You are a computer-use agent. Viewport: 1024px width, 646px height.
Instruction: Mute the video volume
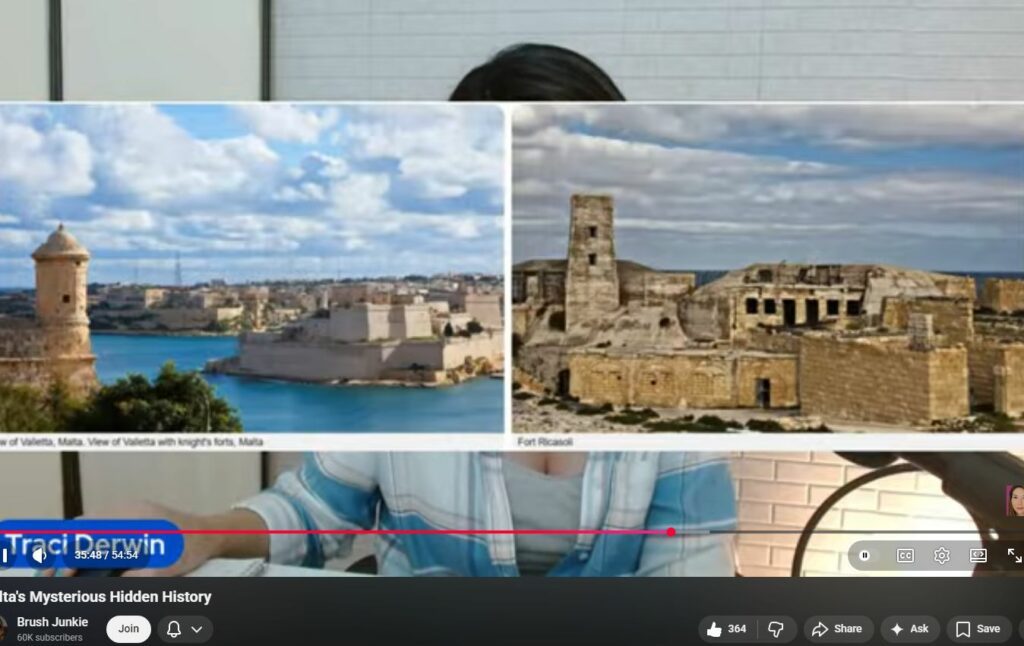coord(39,555)
